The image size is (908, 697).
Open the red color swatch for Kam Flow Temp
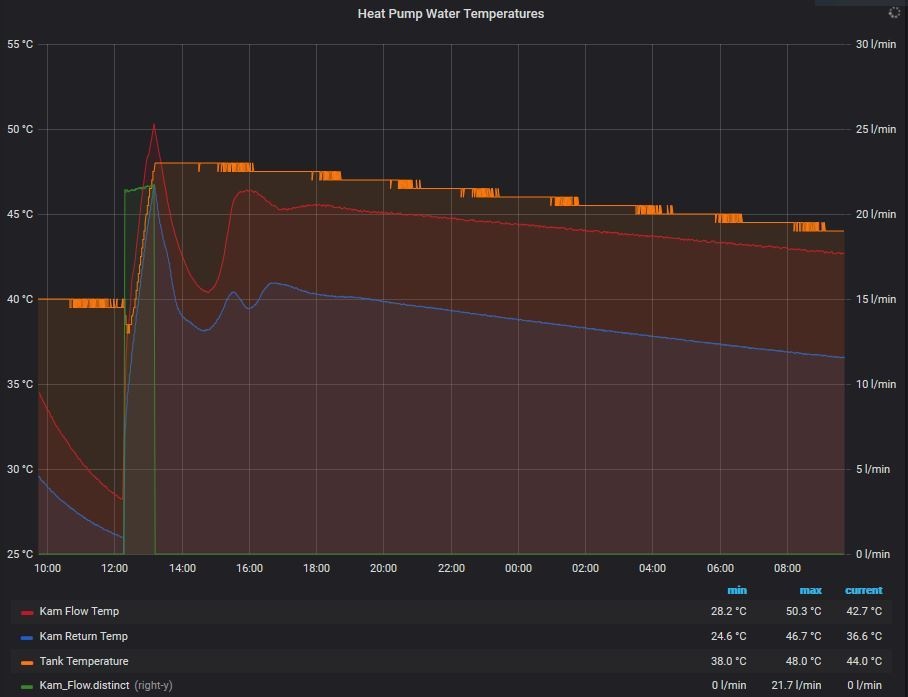click(x=27, y=612)
